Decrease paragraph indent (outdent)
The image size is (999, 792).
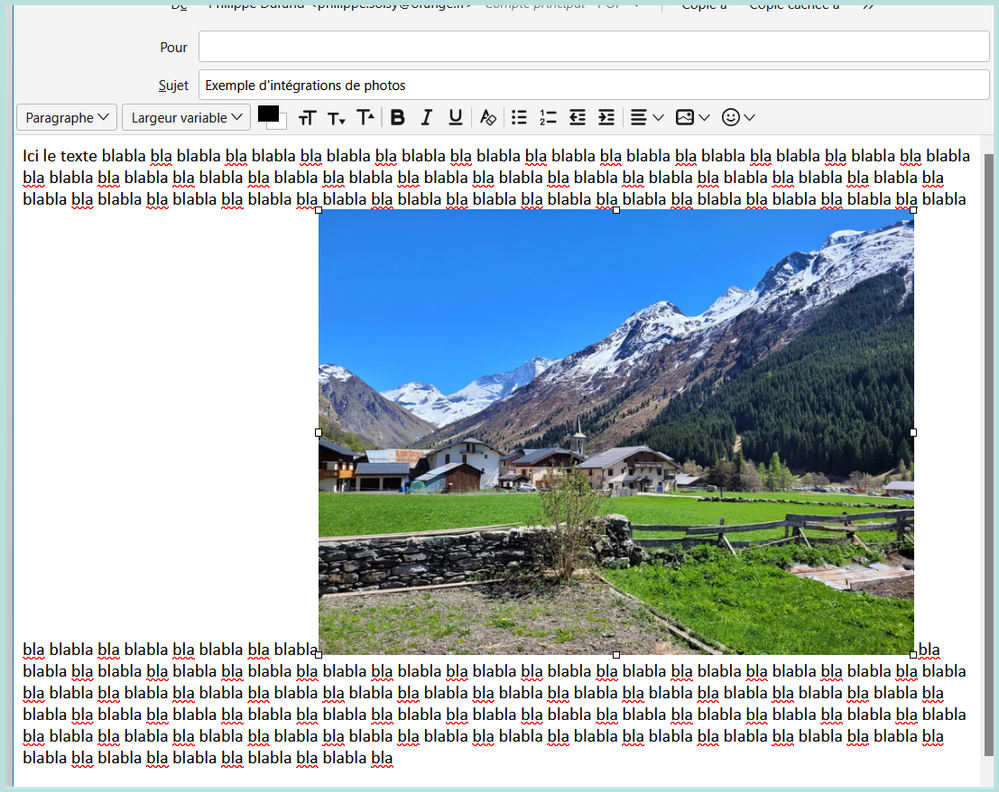(x=577, y=118)
